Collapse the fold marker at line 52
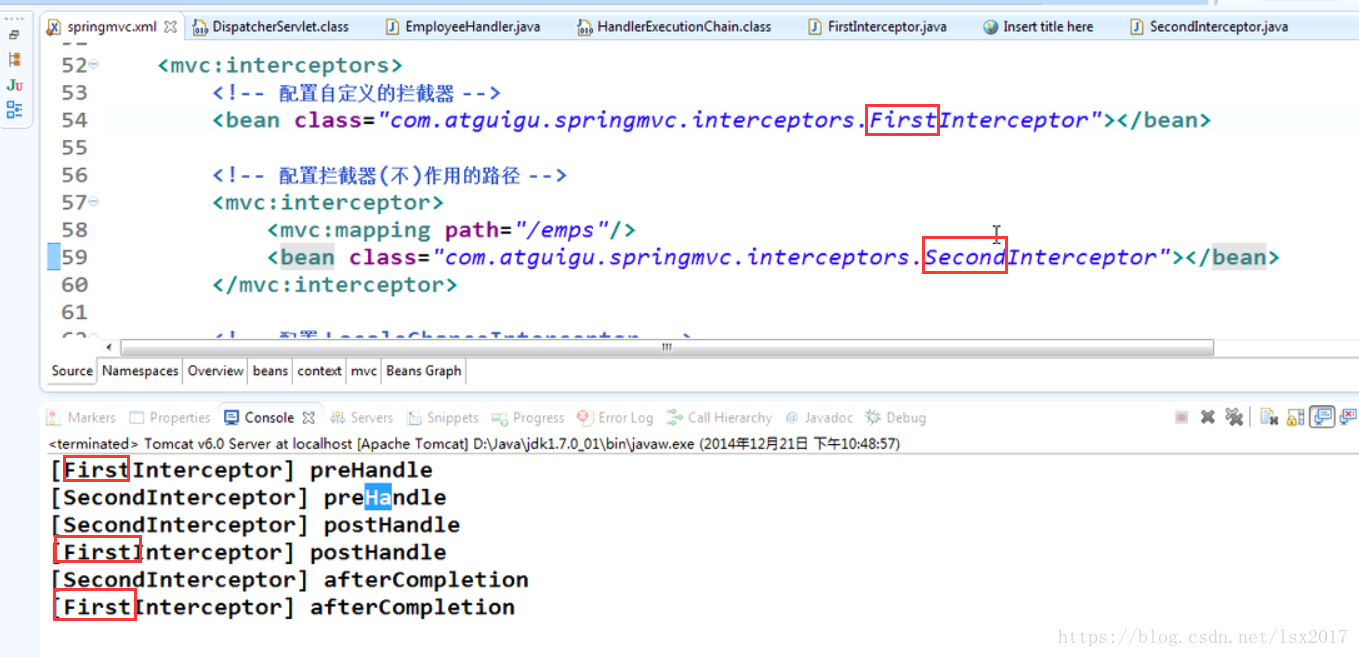Image resolution: width=1359 pixels, height=657 pixels. tap(94, 65)
